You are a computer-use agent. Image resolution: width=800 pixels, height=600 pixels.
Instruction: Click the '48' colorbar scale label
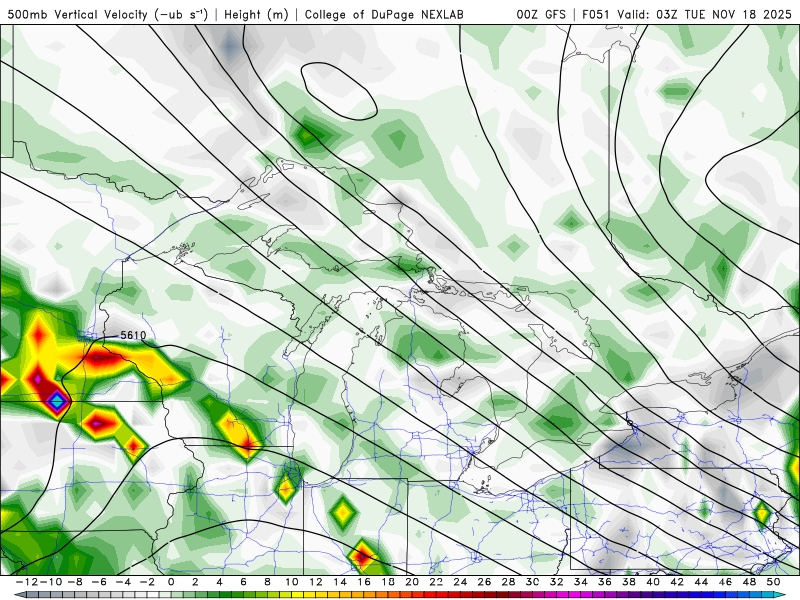749,582
